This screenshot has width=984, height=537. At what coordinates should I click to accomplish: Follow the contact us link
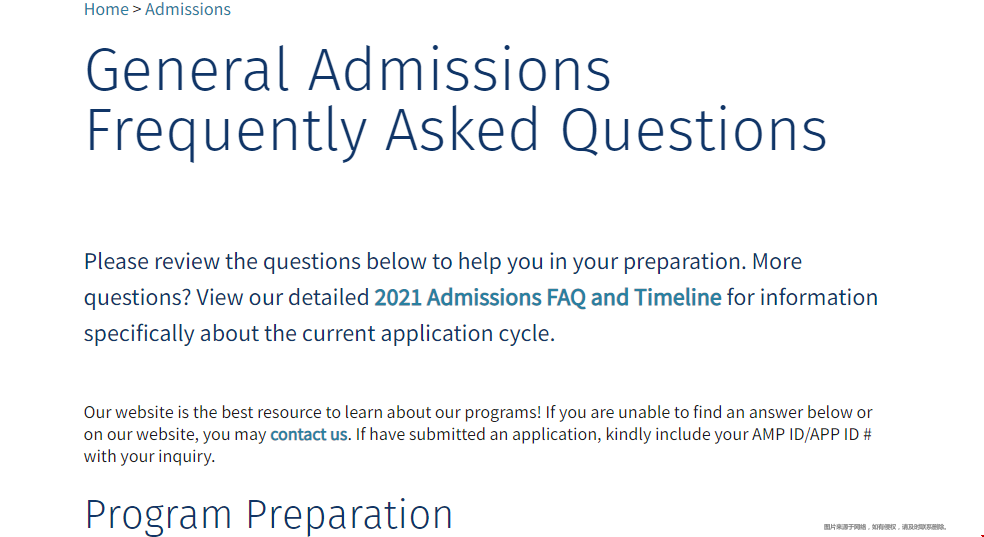pyautogui.click(x=308, y=434)
